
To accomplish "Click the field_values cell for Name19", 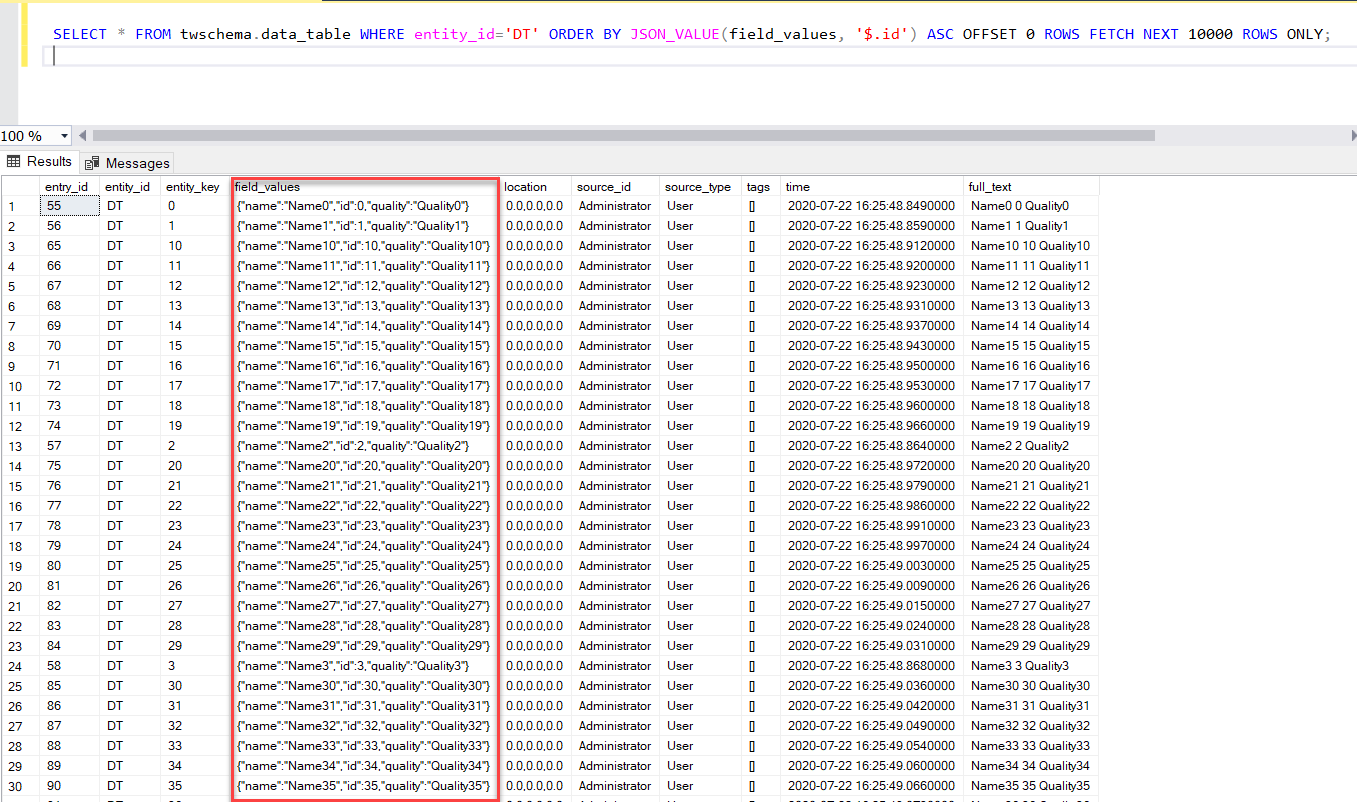I will (365, 426).
